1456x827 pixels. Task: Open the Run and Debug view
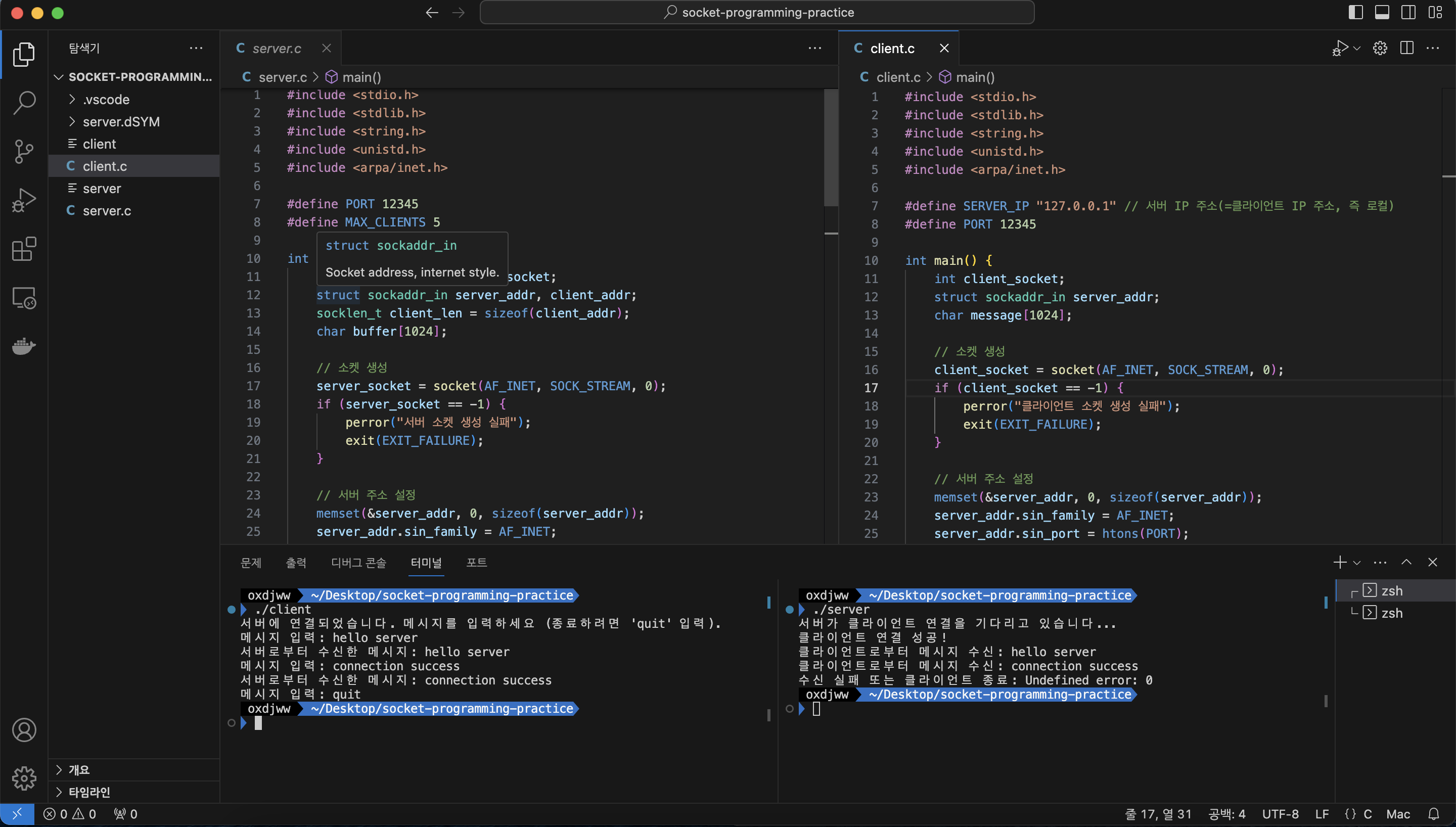click(x=24, y=200)
